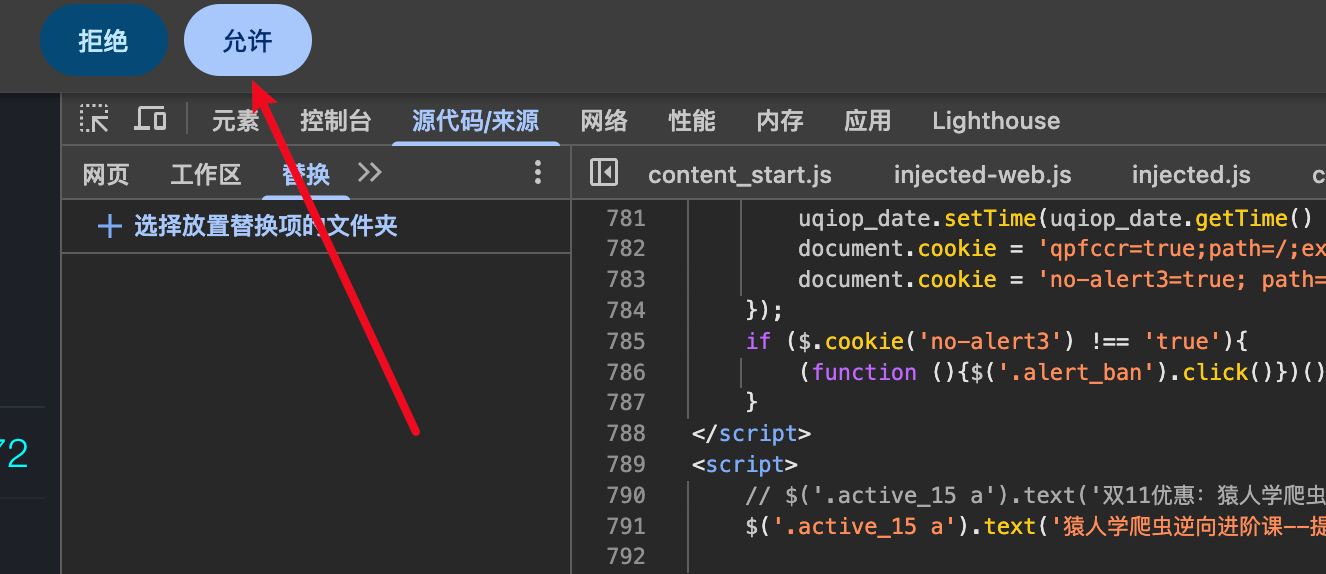Switch to 工作区 navigator tab

pyautogui.click(x=205, y=175)
